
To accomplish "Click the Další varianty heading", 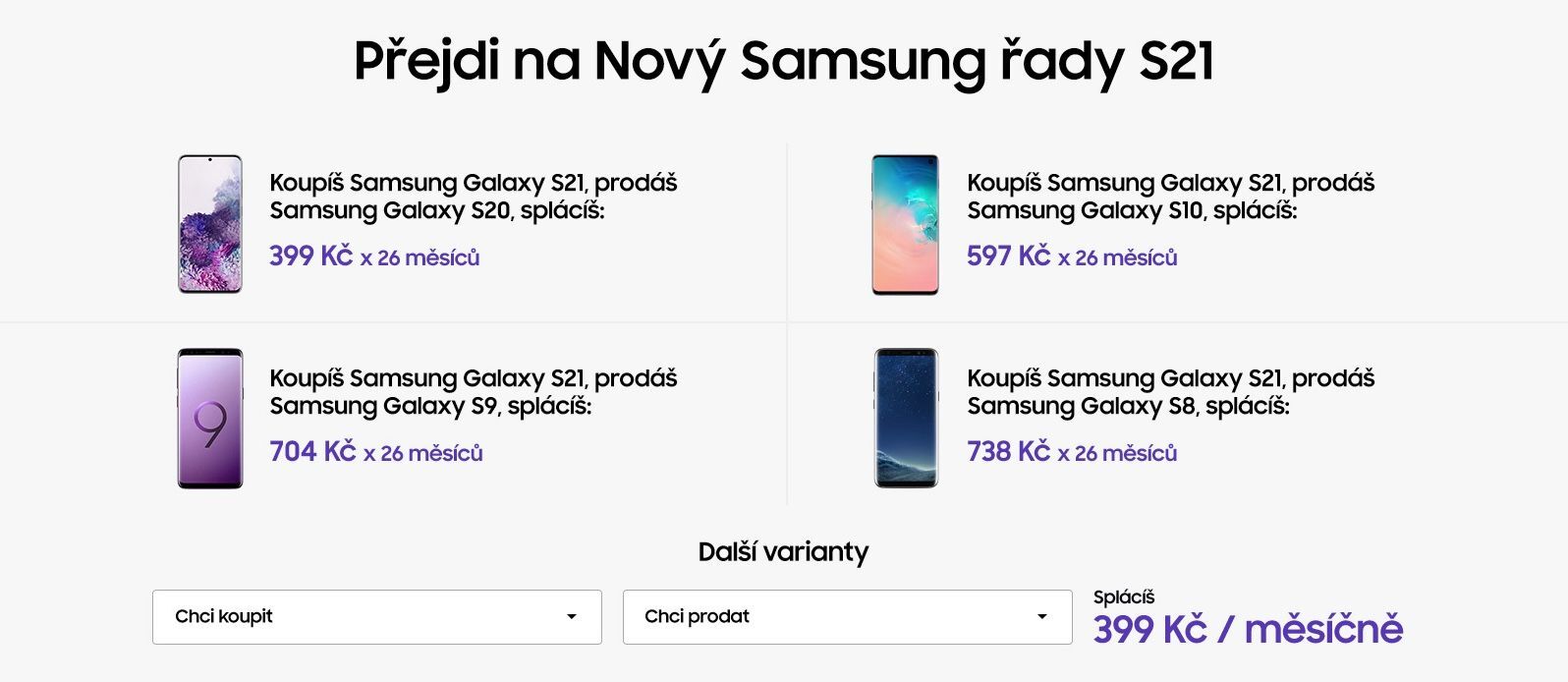I will pyautogui.click(x=782, y=551).
